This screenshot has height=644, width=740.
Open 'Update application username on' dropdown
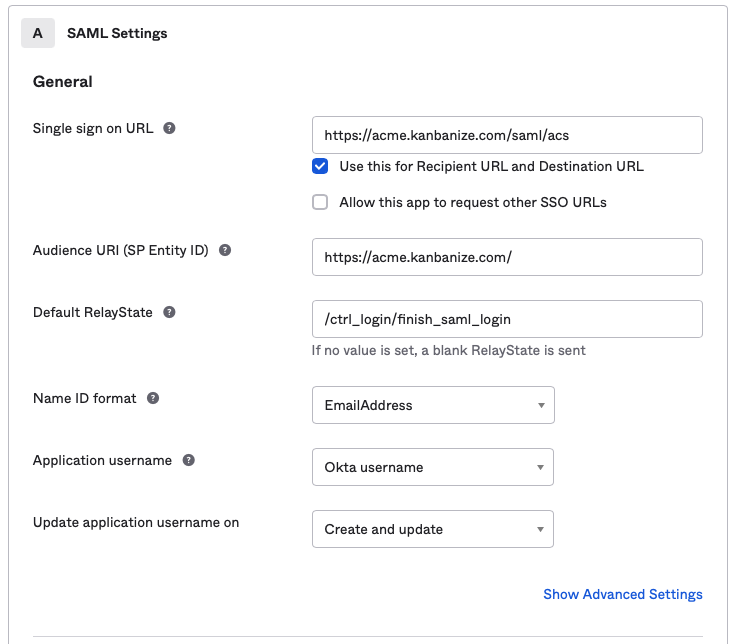(433, 529)
